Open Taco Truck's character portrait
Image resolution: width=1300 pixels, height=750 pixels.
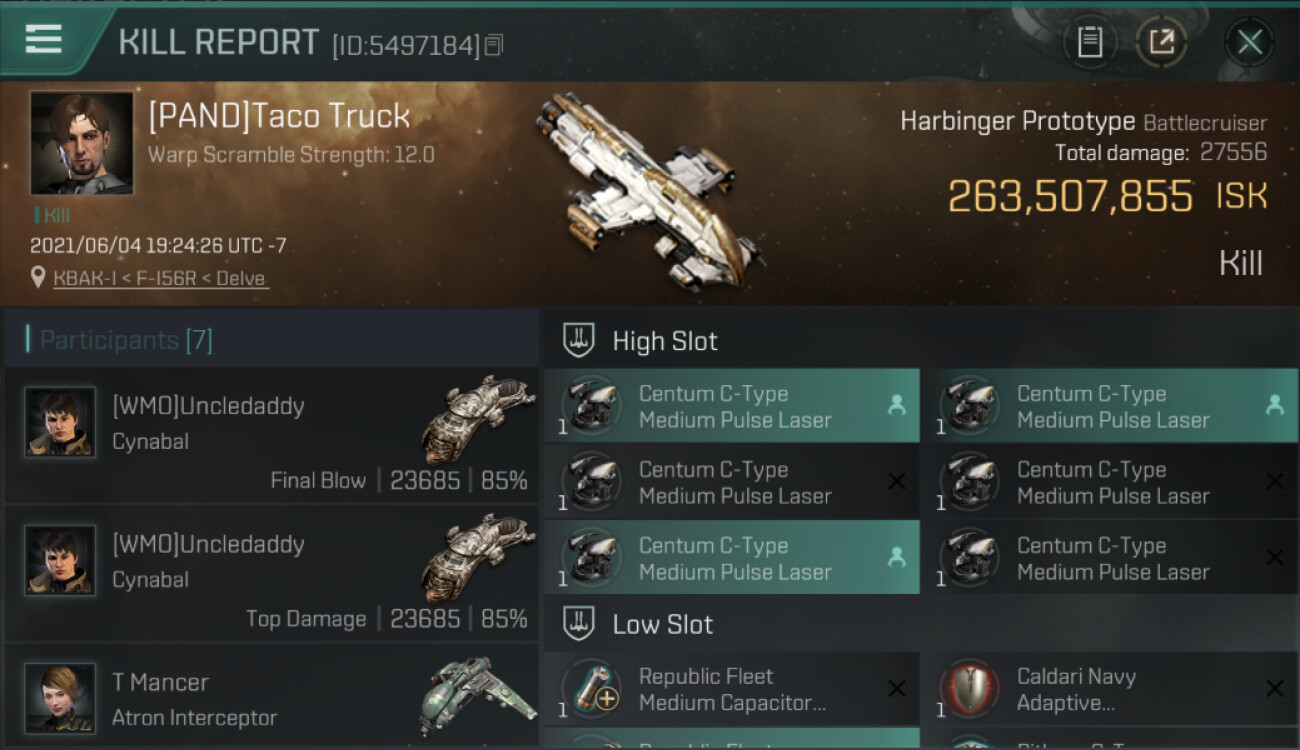(x=81, y=143)
